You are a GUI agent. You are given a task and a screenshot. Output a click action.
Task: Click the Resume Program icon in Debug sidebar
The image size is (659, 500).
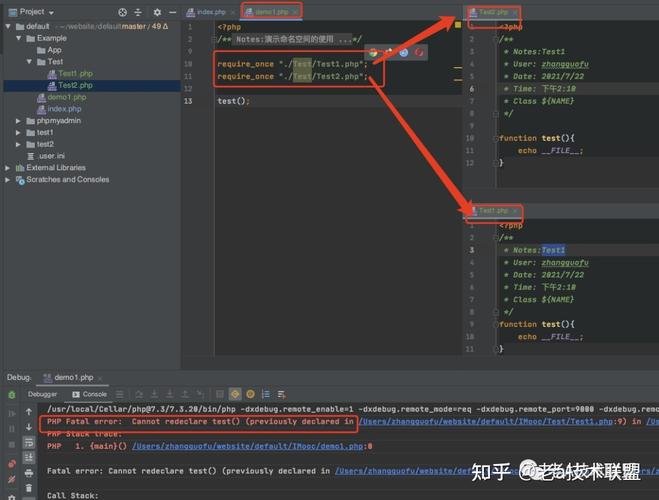(x=12, y=413)
